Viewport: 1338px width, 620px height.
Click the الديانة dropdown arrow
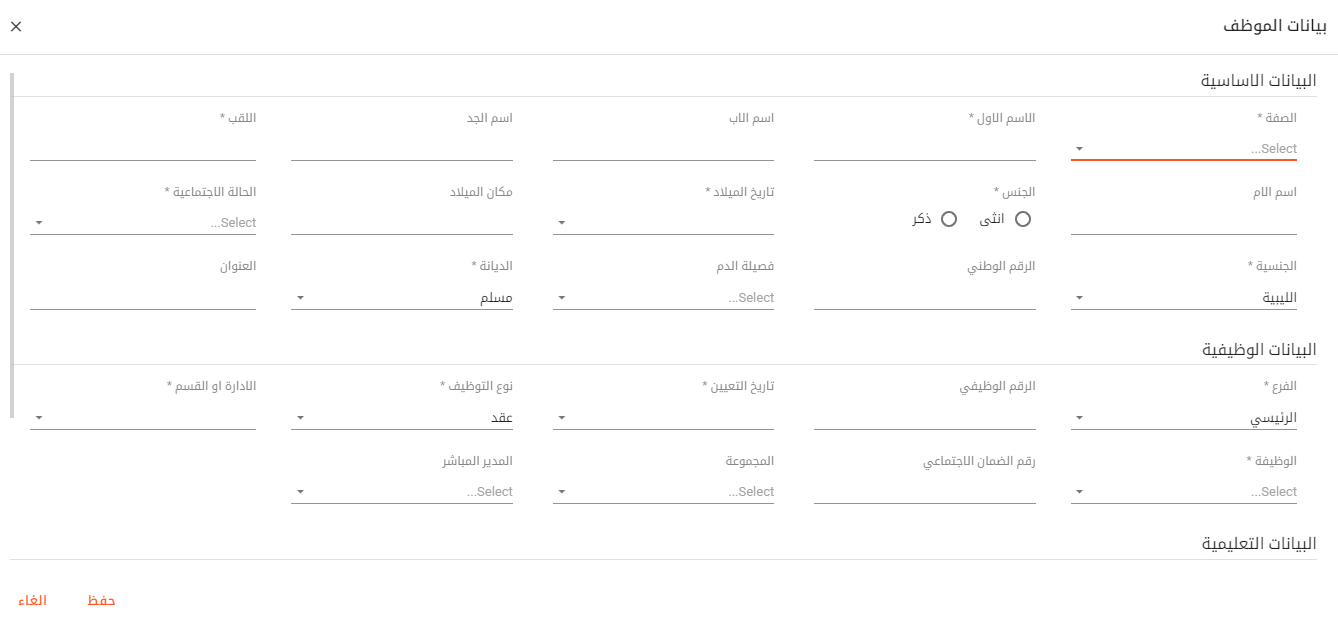pyautogui.click(x=300, y=298)
